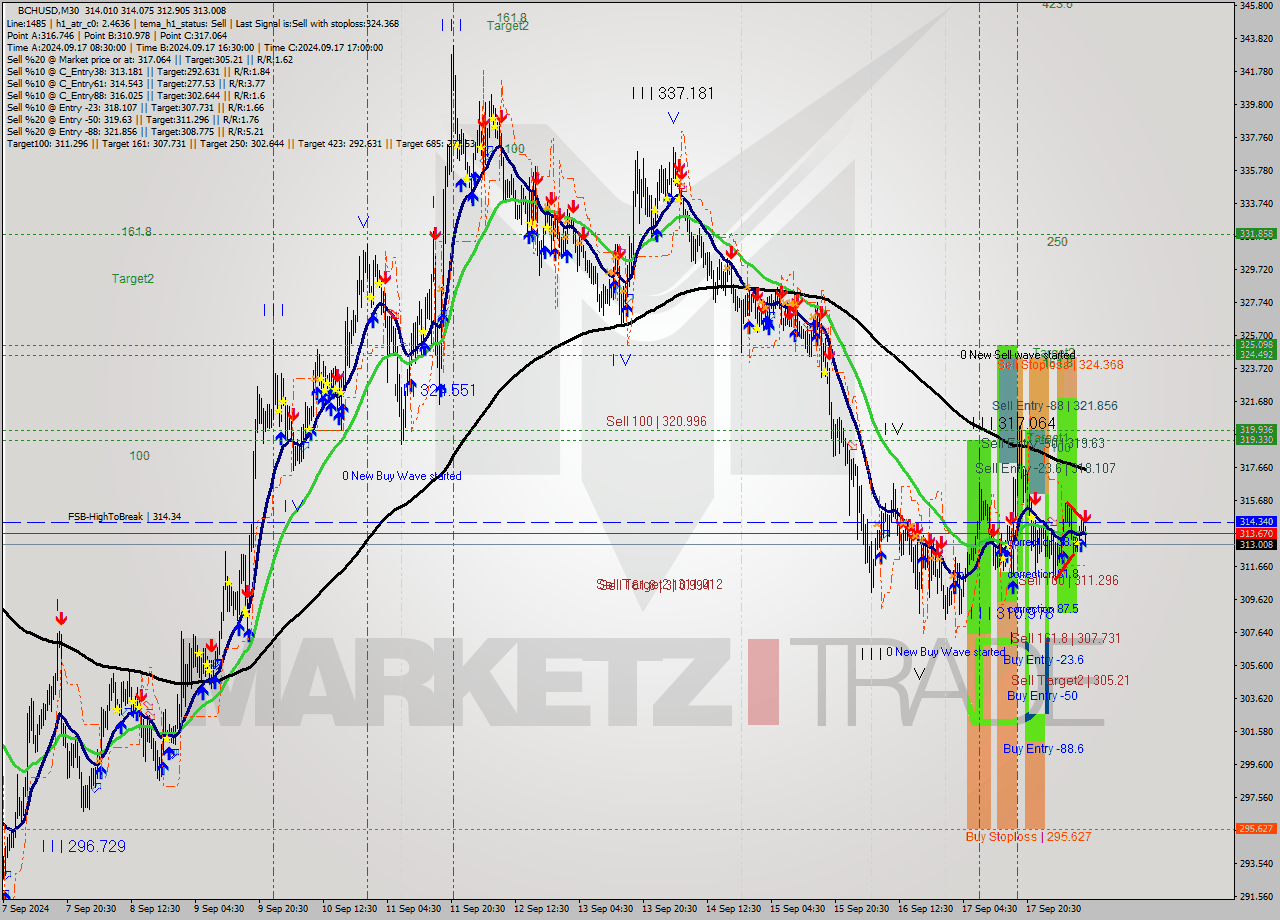Screen dimensions: 1280x920
Task: Select the Buy Entry -88.6 label
Action: click(x=1043, y=748)
